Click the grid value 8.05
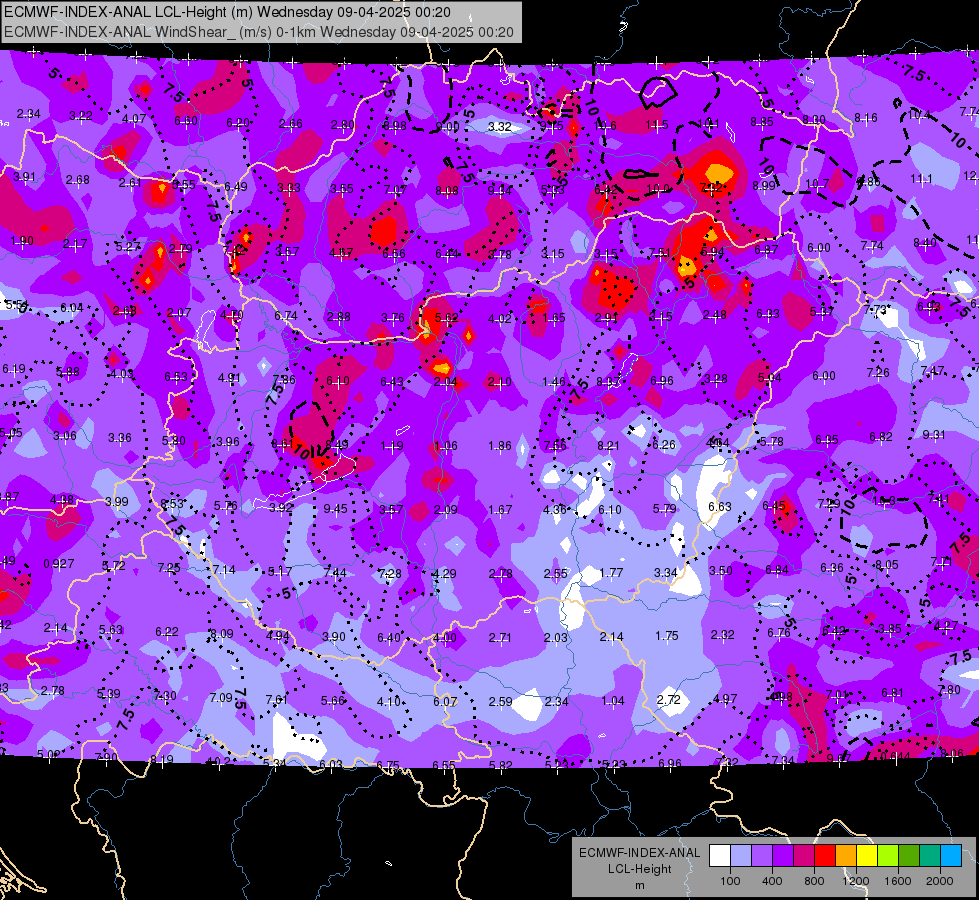Viewport: 979px width, 900px height. pyautogui.click(x=887, y=565)
